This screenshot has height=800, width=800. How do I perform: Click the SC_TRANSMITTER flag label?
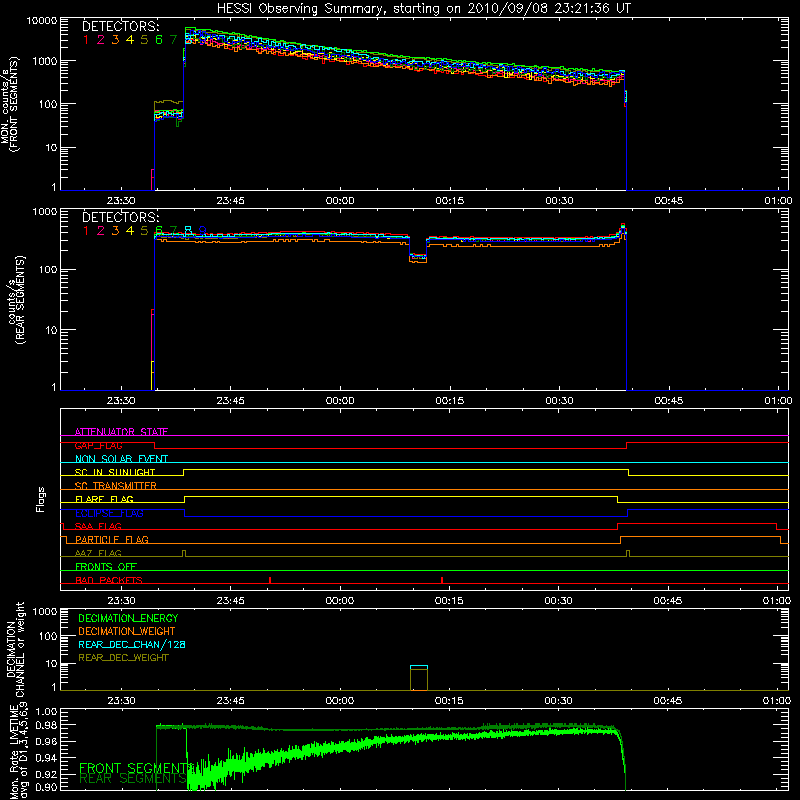point(115,485)
